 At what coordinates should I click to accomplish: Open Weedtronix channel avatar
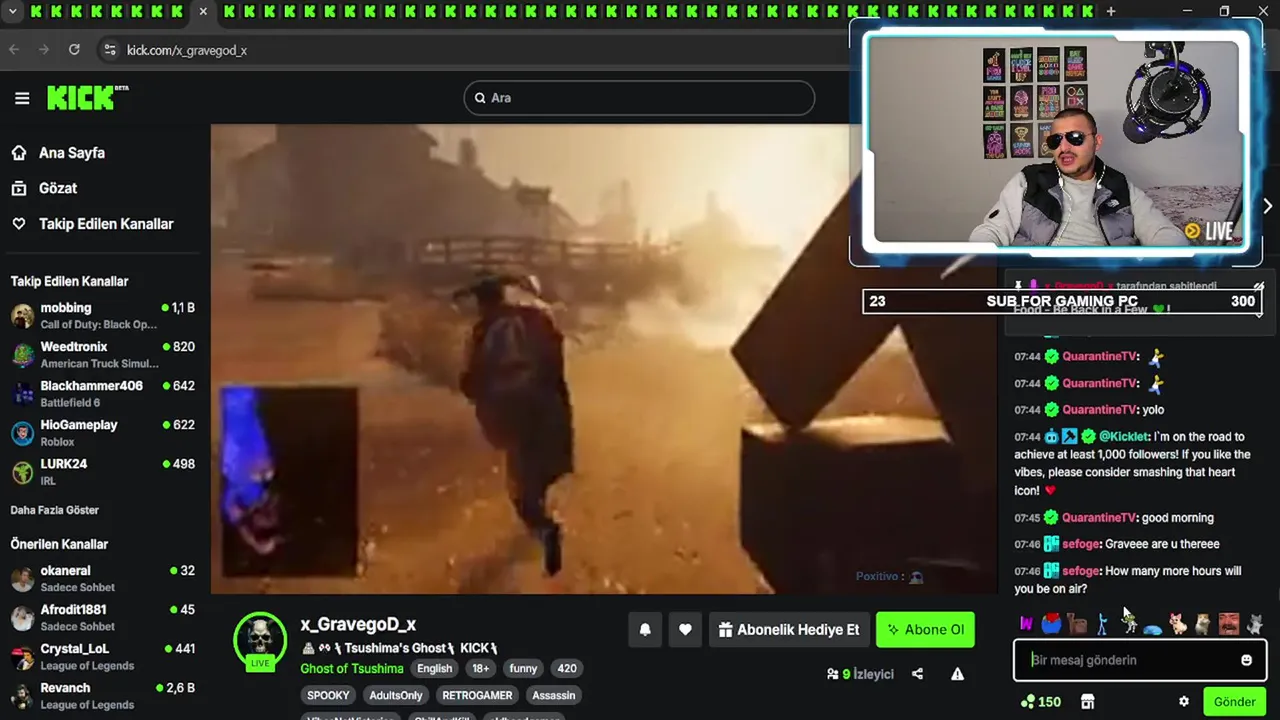tap(23, 355)
